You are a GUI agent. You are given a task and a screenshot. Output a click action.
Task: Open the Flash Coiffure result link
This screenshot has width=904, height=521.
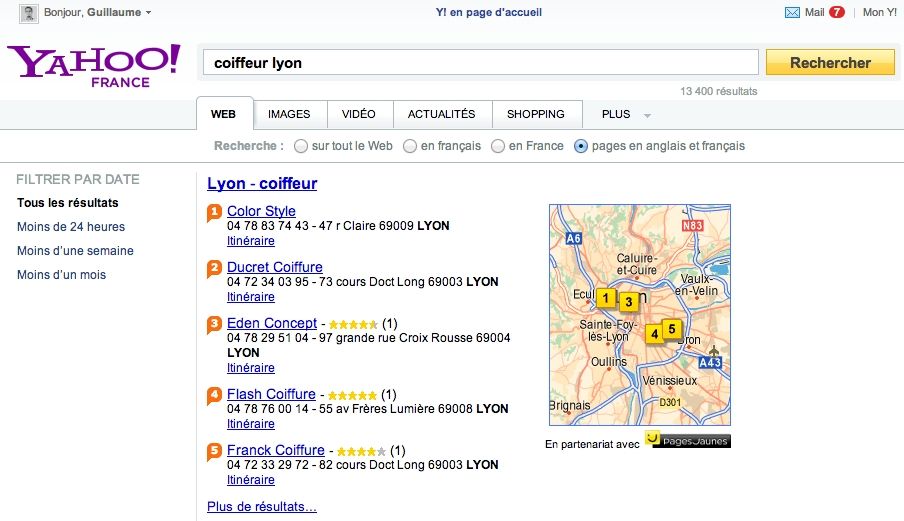pyautogui.click(x=272, y=394)
